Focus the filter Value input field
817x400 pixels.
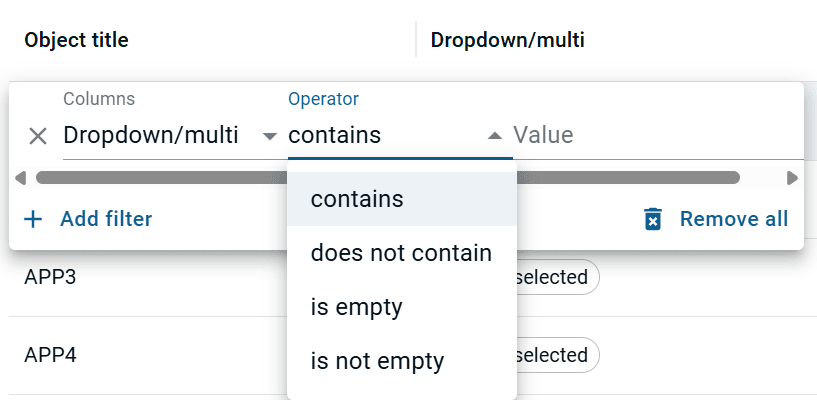pyautogui.click(x=658, y=135)
